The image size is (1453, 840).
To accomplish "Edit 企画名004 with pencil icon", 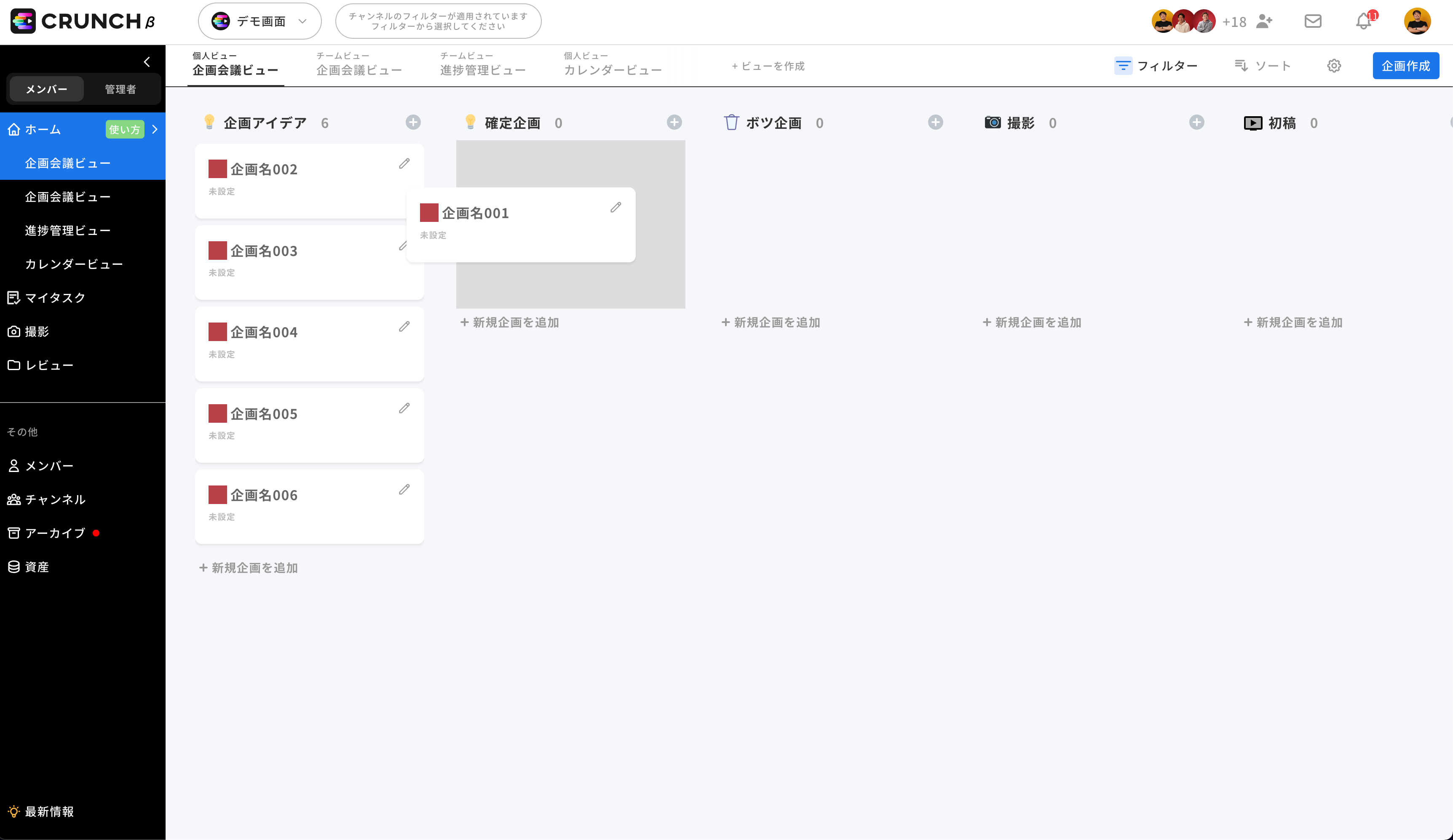I will click(x=404, y=327).
